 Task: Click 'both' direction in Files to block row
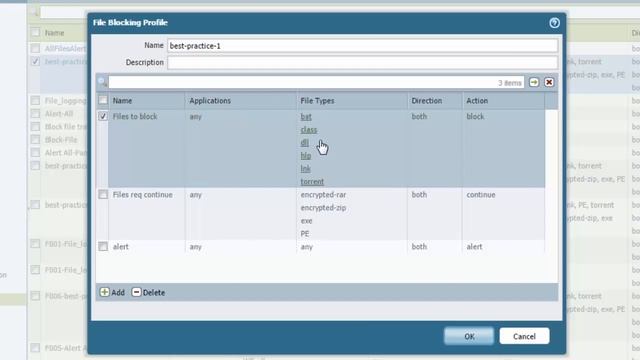[419, 116]
